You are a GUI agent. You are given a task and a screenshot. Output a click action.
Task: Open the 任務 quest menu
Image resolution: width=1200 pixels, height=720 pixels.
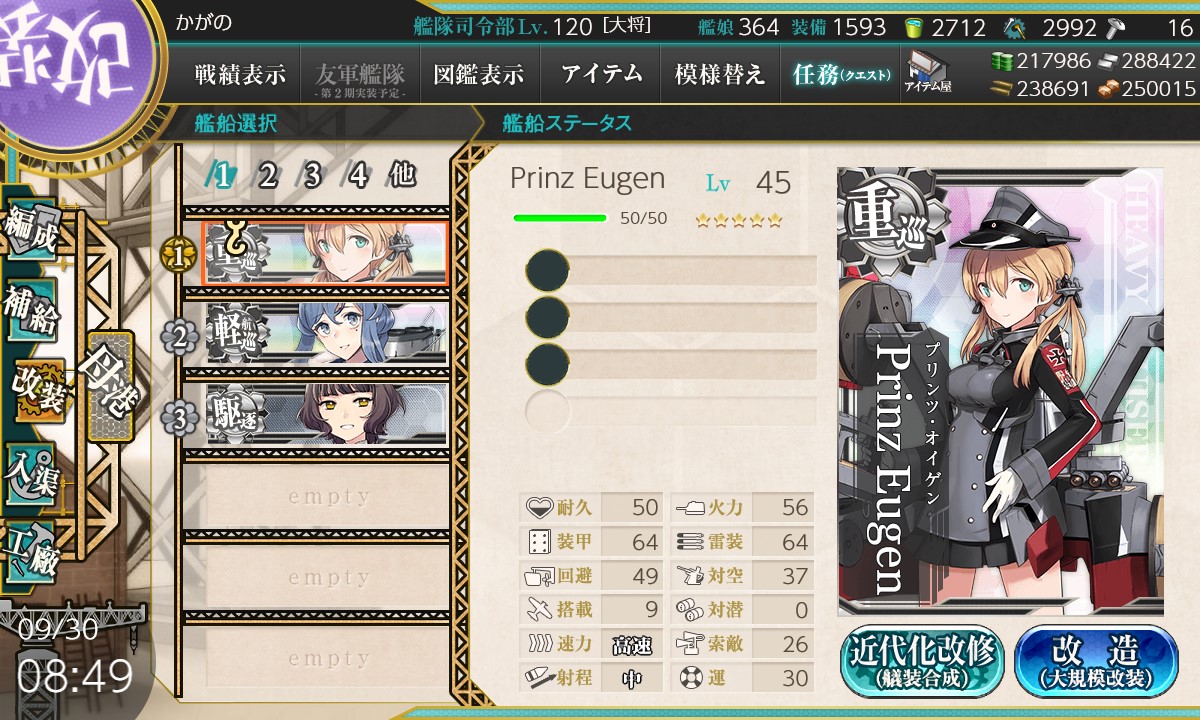point(840,74)
